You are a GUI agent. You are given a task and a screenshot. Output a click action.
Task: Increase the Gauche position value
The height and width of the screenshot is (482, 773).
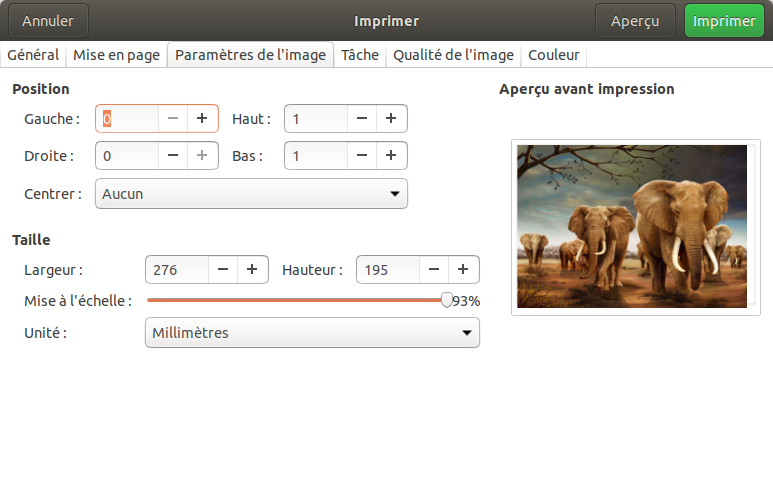[x=202, y=119]
